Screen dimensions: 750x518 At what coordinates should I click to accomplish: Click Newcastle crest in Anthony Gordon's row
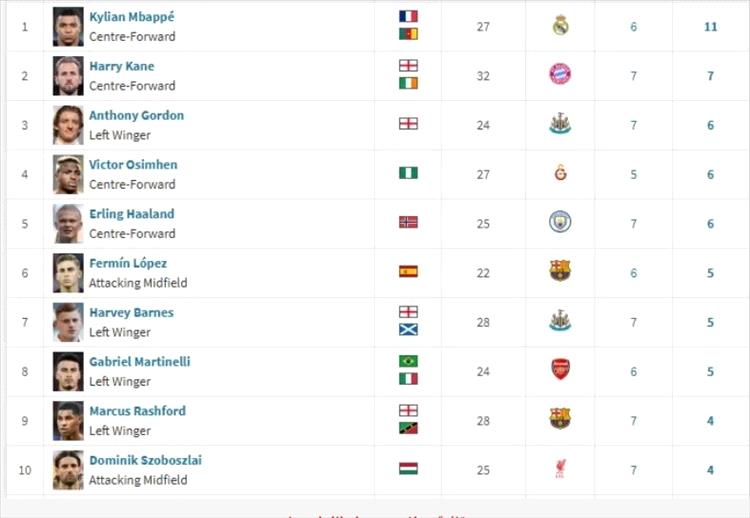pyautogui.click(x=560, y=124)
